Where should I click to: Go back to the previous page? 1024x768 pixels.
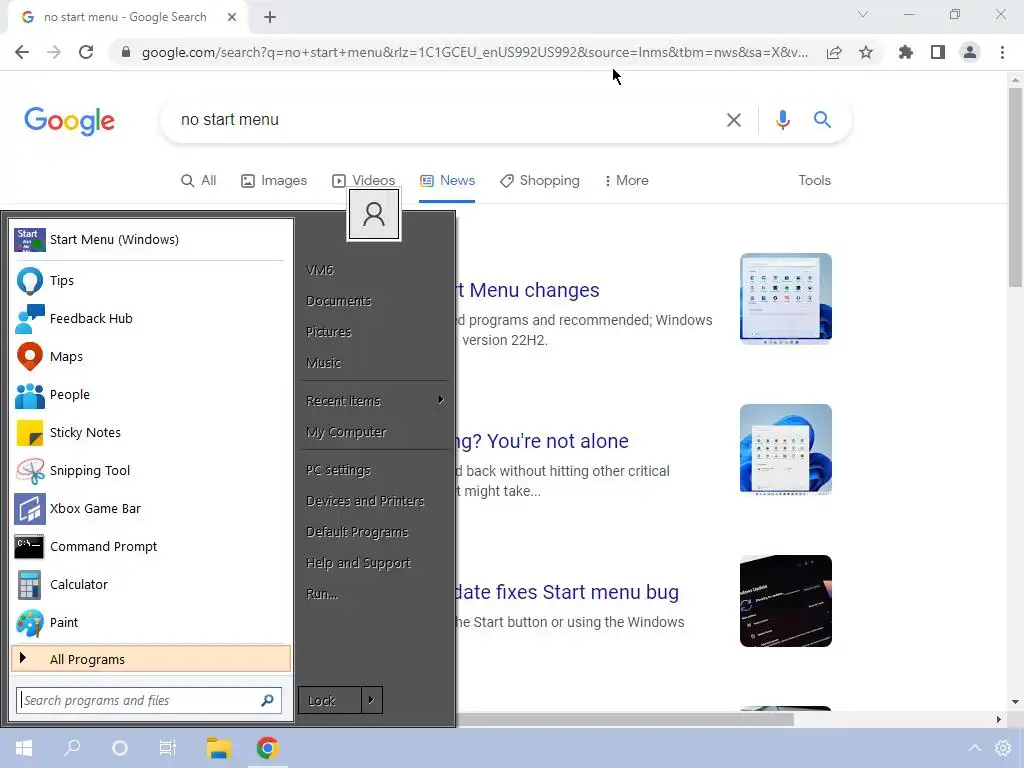(22, 52)
